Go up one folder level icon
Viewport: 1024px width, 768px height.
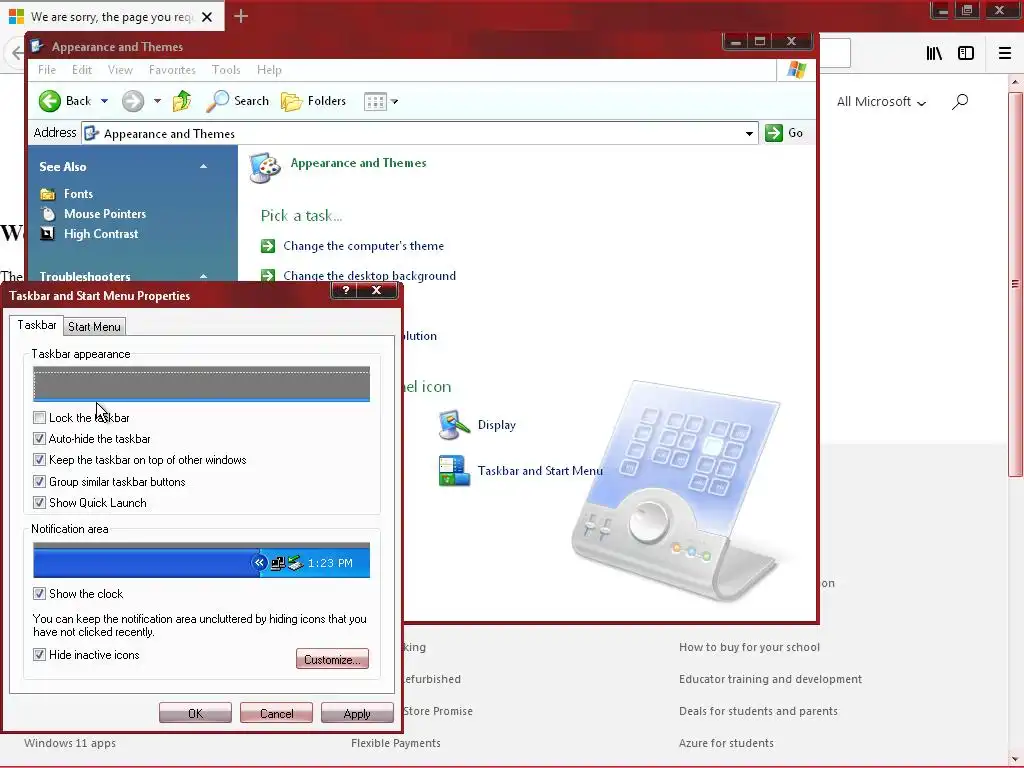182,101
